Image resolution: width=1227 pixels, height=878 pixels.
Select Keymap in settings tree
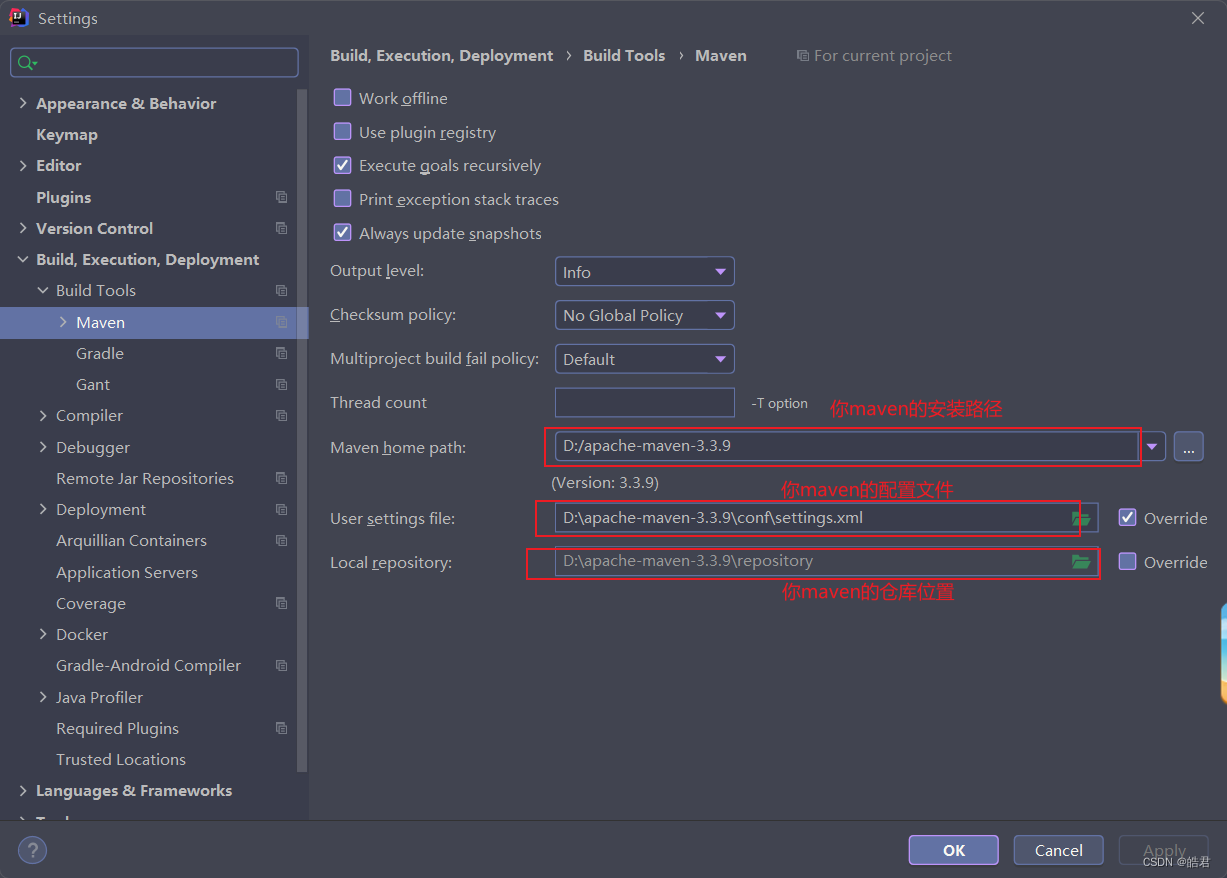[x=67, y=135]
